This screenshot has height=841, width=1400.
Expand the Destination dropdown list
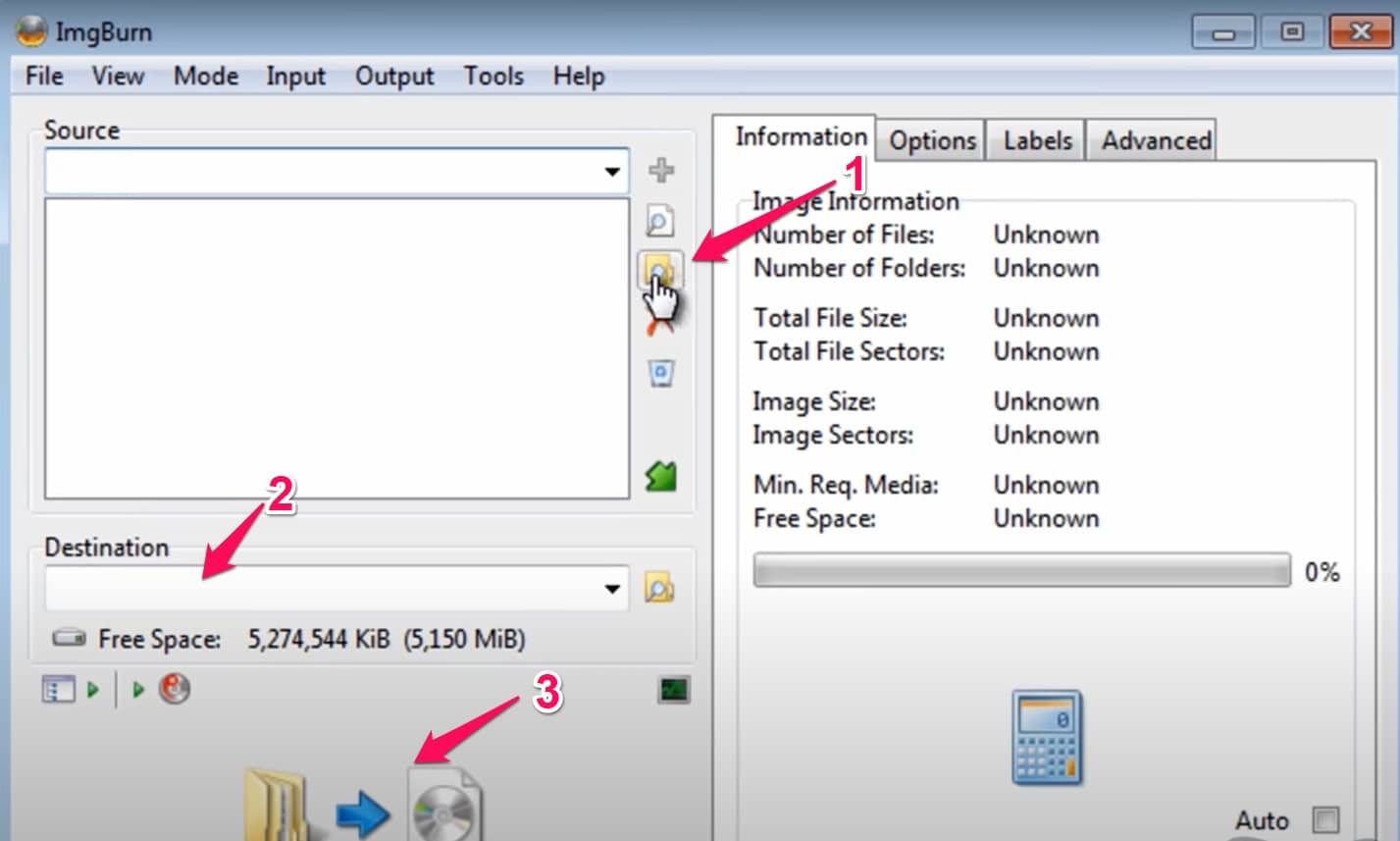(612, 589)
